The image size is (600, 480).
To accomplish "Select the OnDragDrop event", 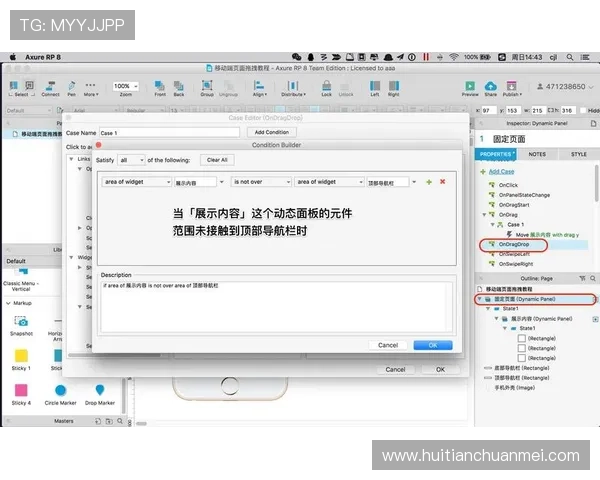I will pyautogui.click(x=514, y=244).
